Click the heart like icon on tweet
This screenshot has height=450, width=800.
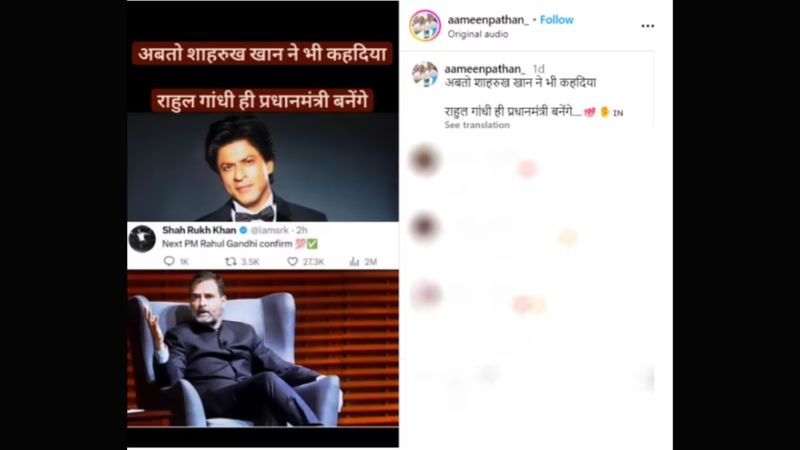pyautogui.click(x=292, y=261)
